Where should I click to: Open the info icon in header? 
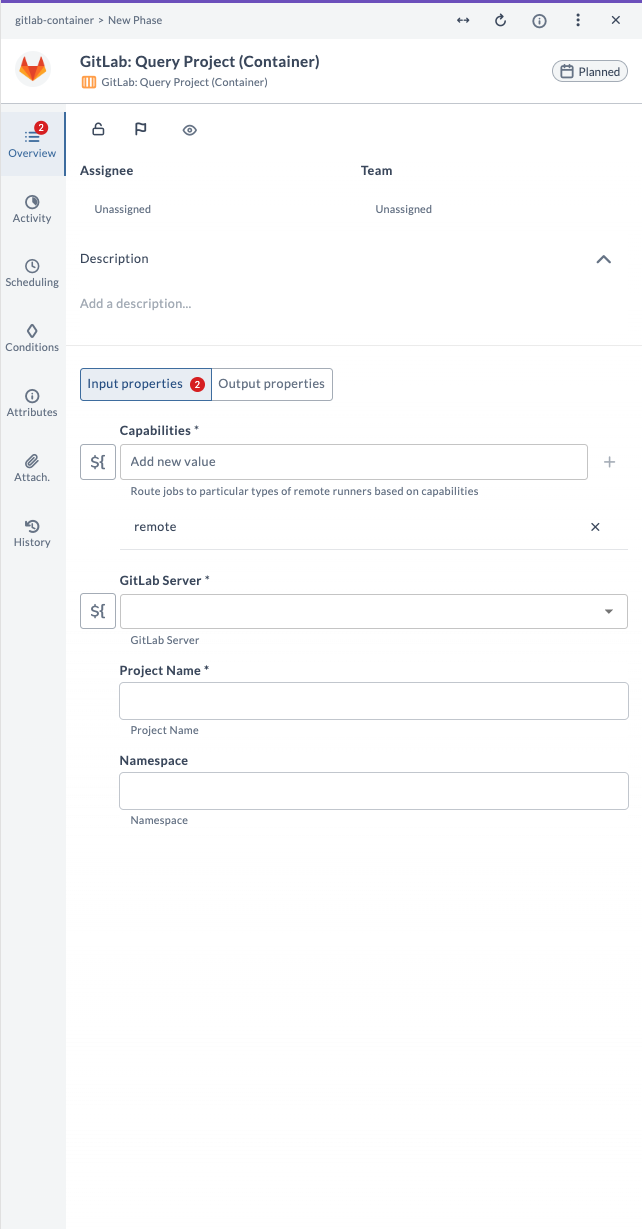(539, 20)
